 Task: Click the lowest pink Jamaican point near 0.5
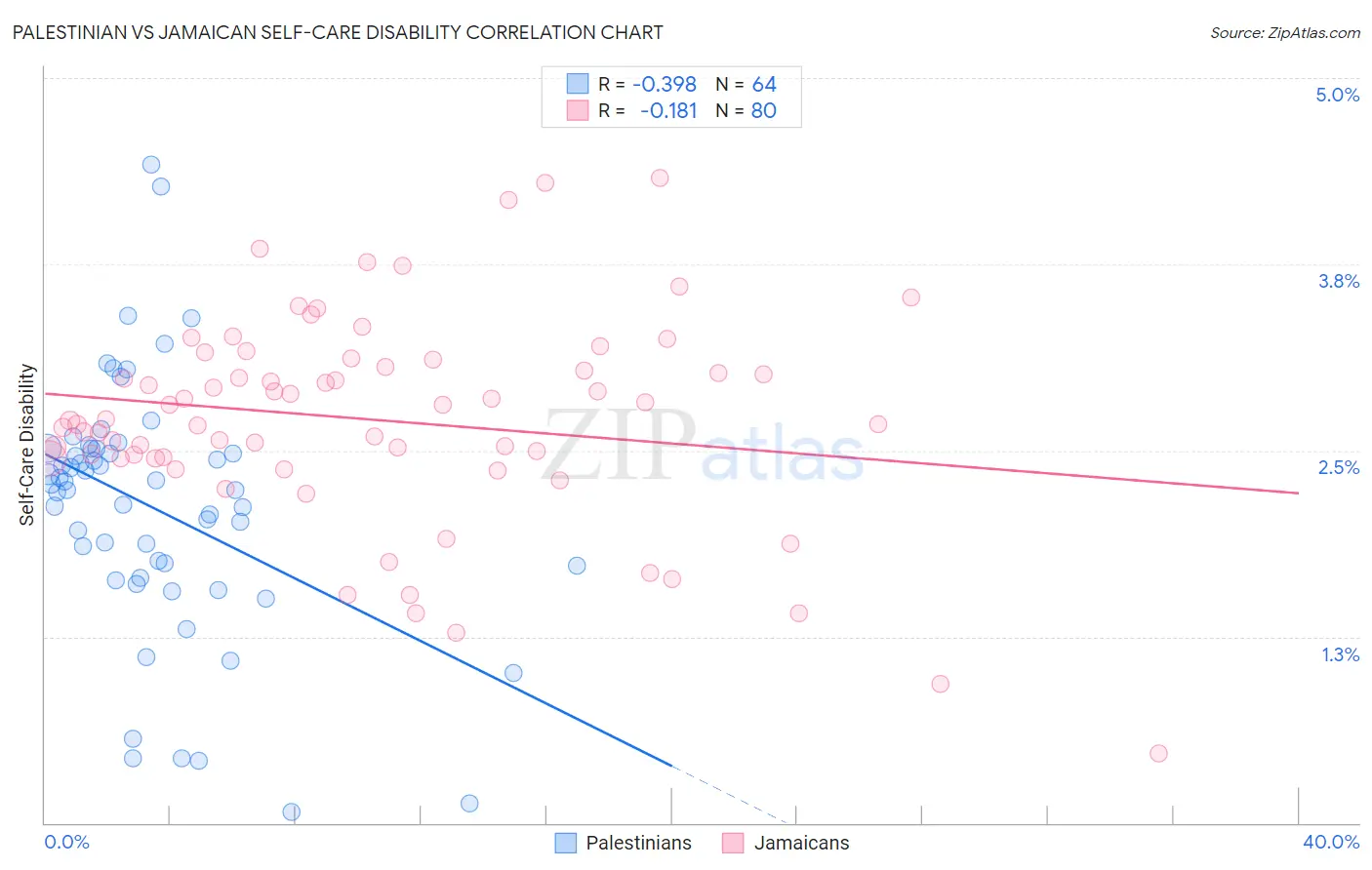[x=1158, y=753]
